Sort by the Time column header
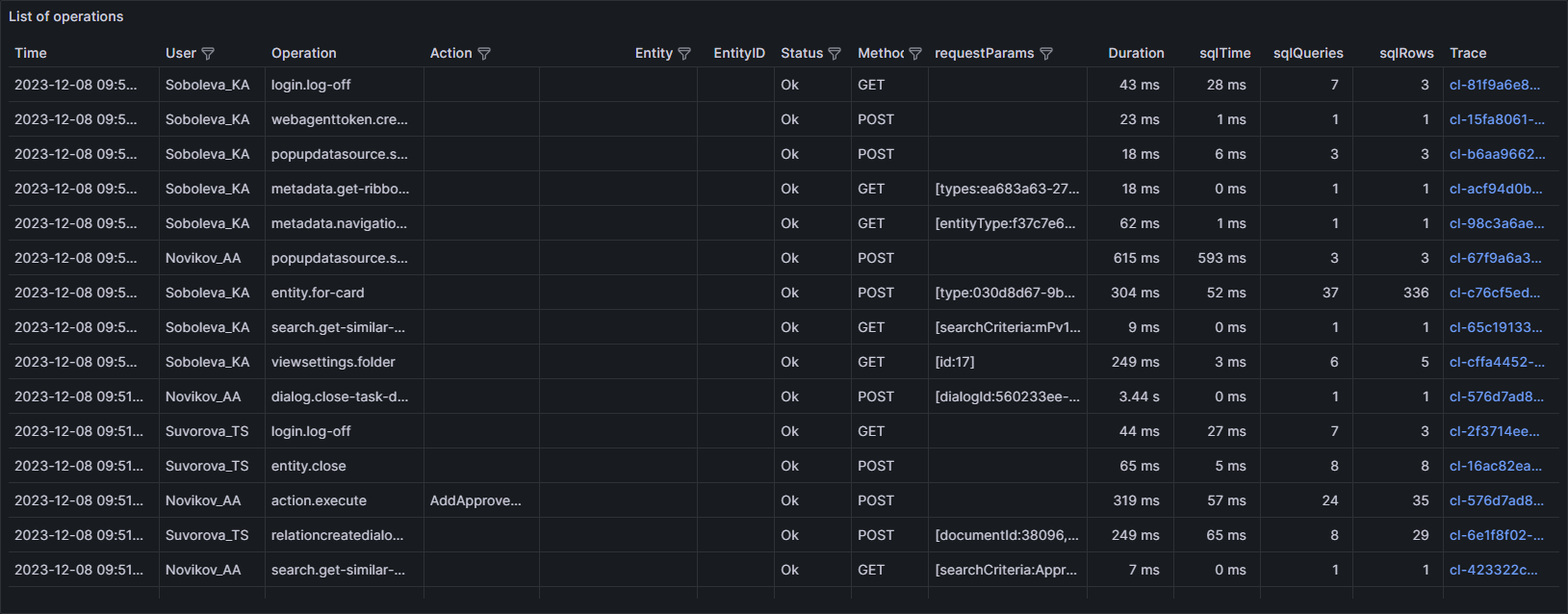This screenshot has width=1568, height=614. pos(31,54)
